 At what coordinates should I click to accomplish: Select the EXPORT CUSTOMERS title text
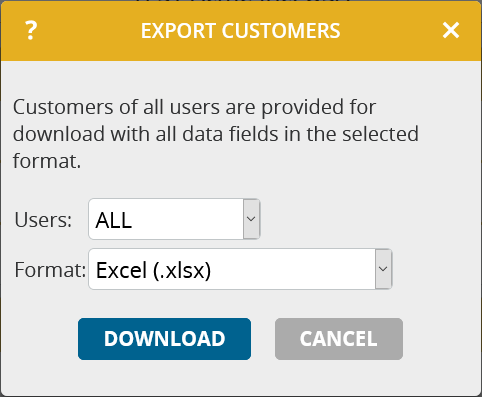(x=240, y=31)
